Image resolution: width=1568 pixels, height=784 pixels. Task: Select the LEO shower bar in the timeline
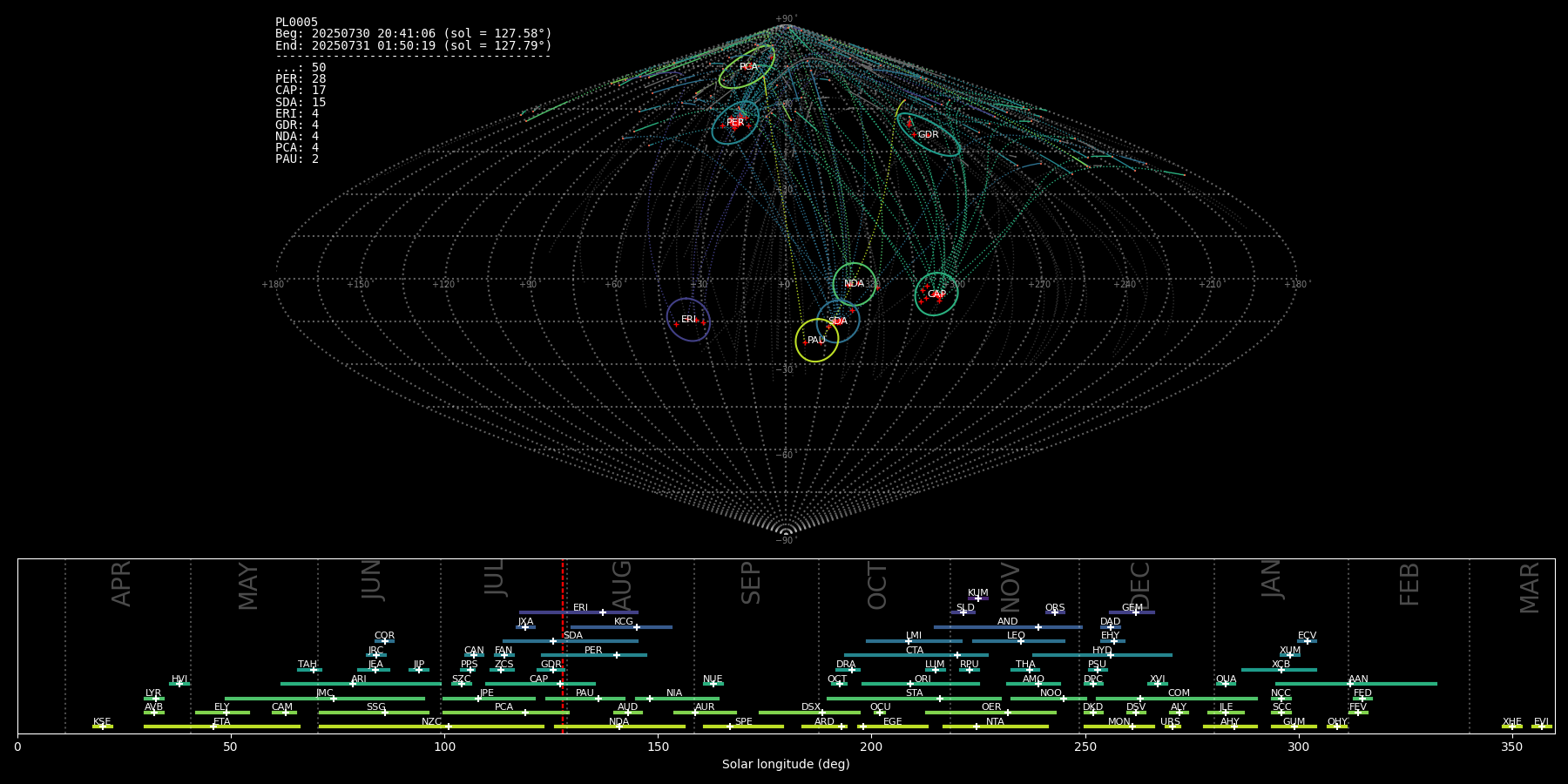(1018, 641)
